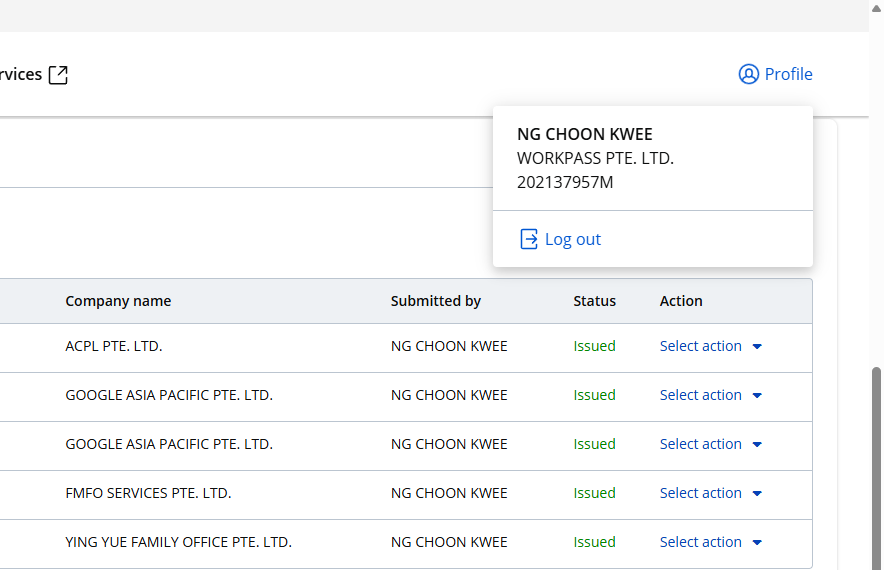The width and height of the screenshot is (884, 570).
Task: Click NG CHOON KWEE name in profile popup
Action: [584, 134]
